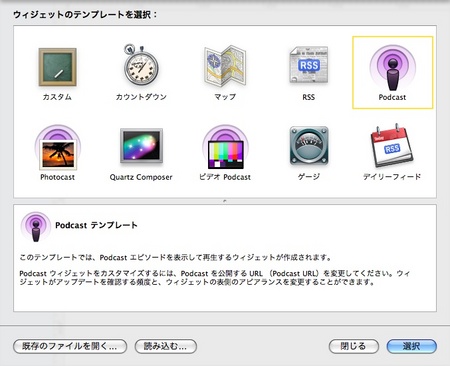Screen dimensions: 450x366
Task: Choose the デイリーフィード calendar template
Action: (392, 145)
